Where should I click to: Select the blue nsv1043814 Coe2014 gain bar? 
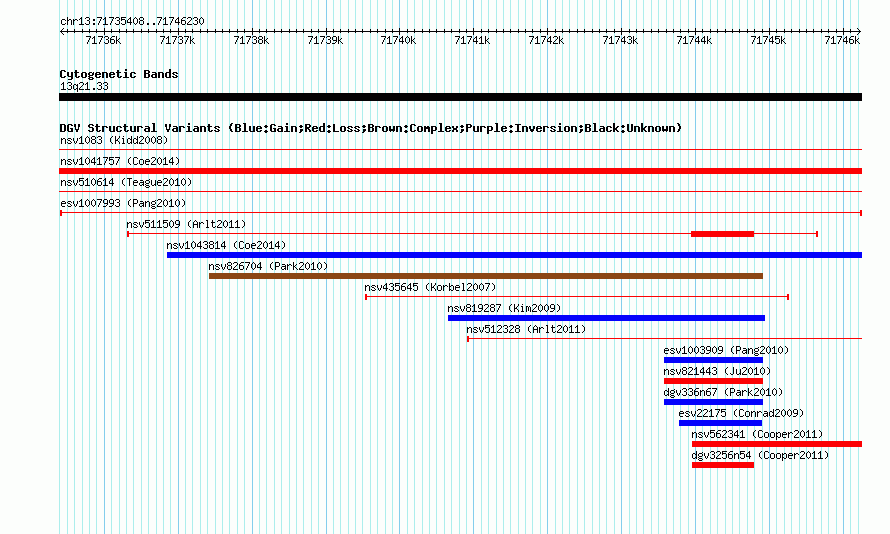coord(514,255)
